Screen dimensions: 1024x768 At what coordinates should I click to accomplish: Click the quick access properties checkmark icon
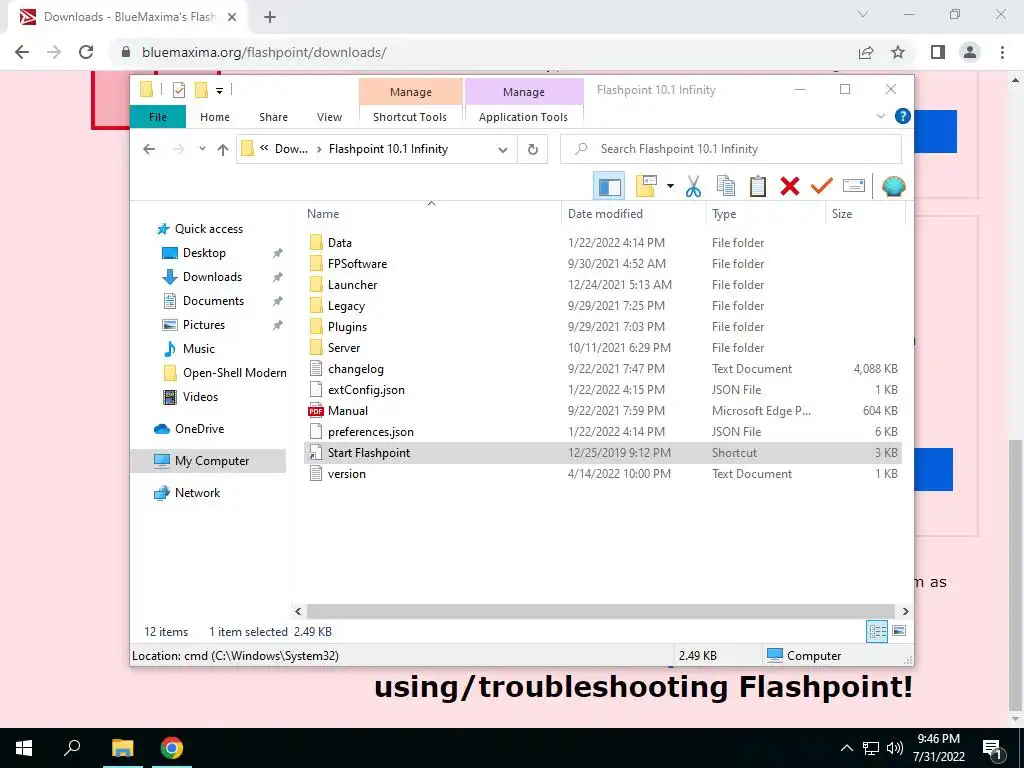[178, 90]
